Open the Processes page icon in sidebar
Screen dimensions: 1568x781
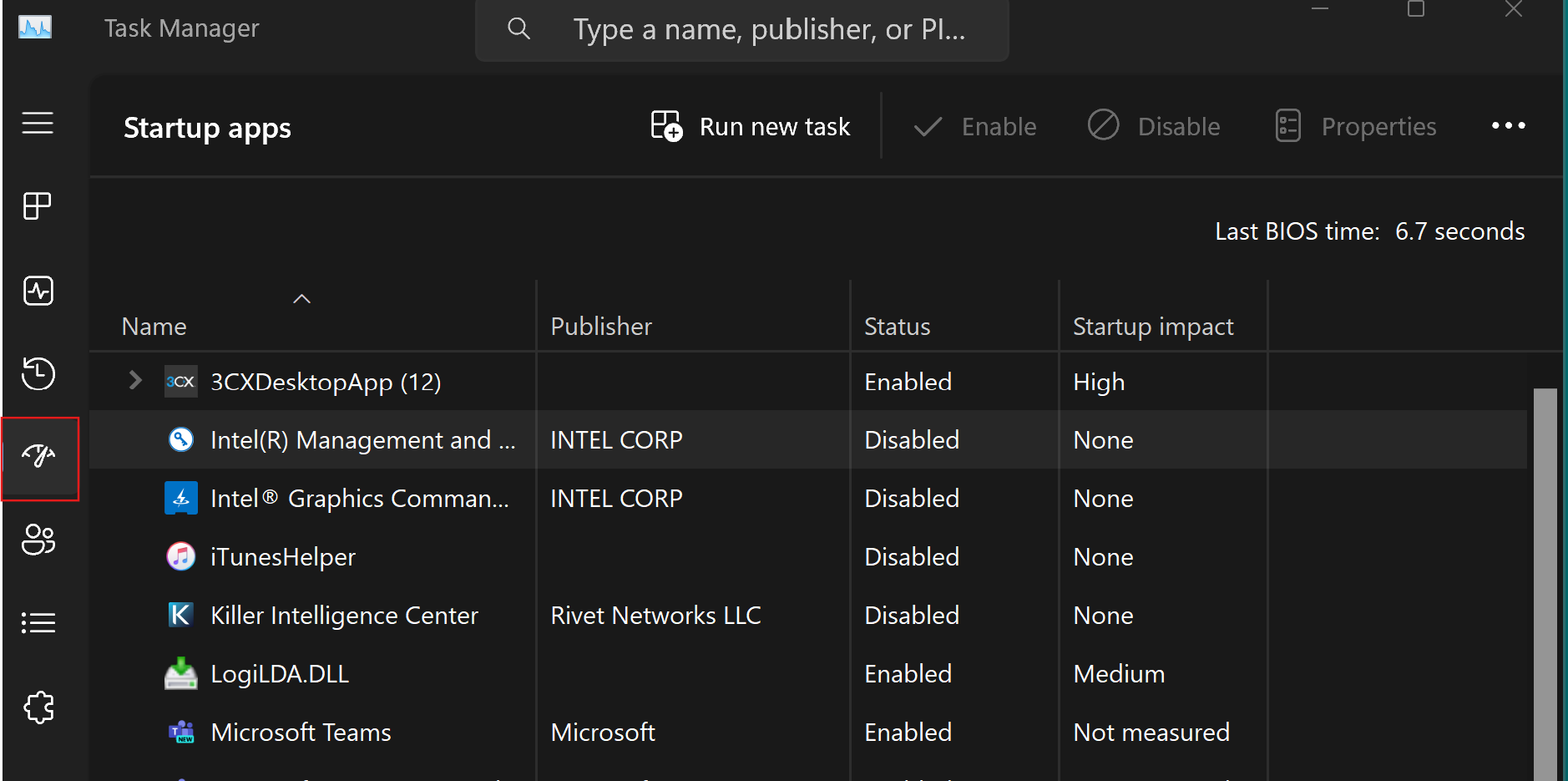38,205
